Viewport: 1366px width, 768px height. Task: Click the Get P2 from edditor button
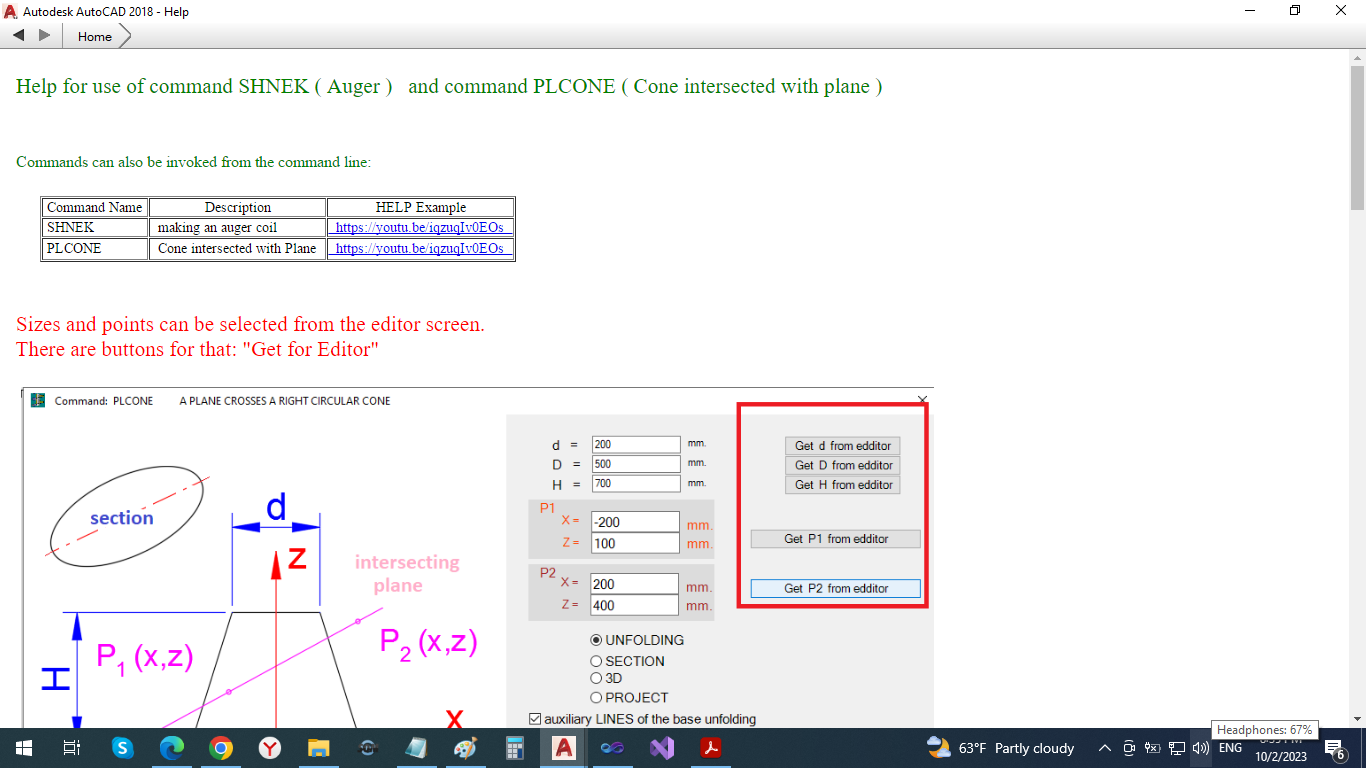pos(836,589)
